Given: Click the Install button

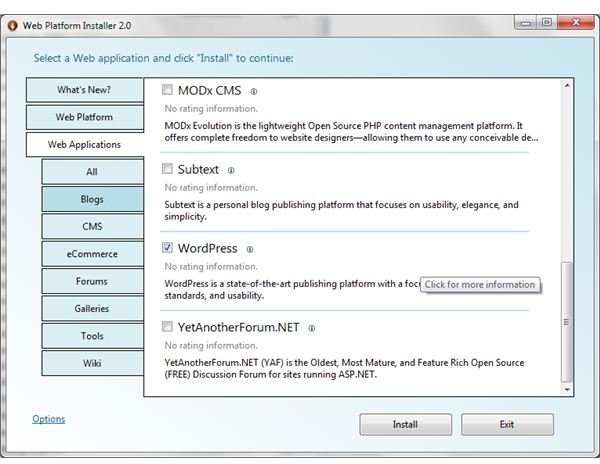Looking at the screenshot, I should point(405,425).
